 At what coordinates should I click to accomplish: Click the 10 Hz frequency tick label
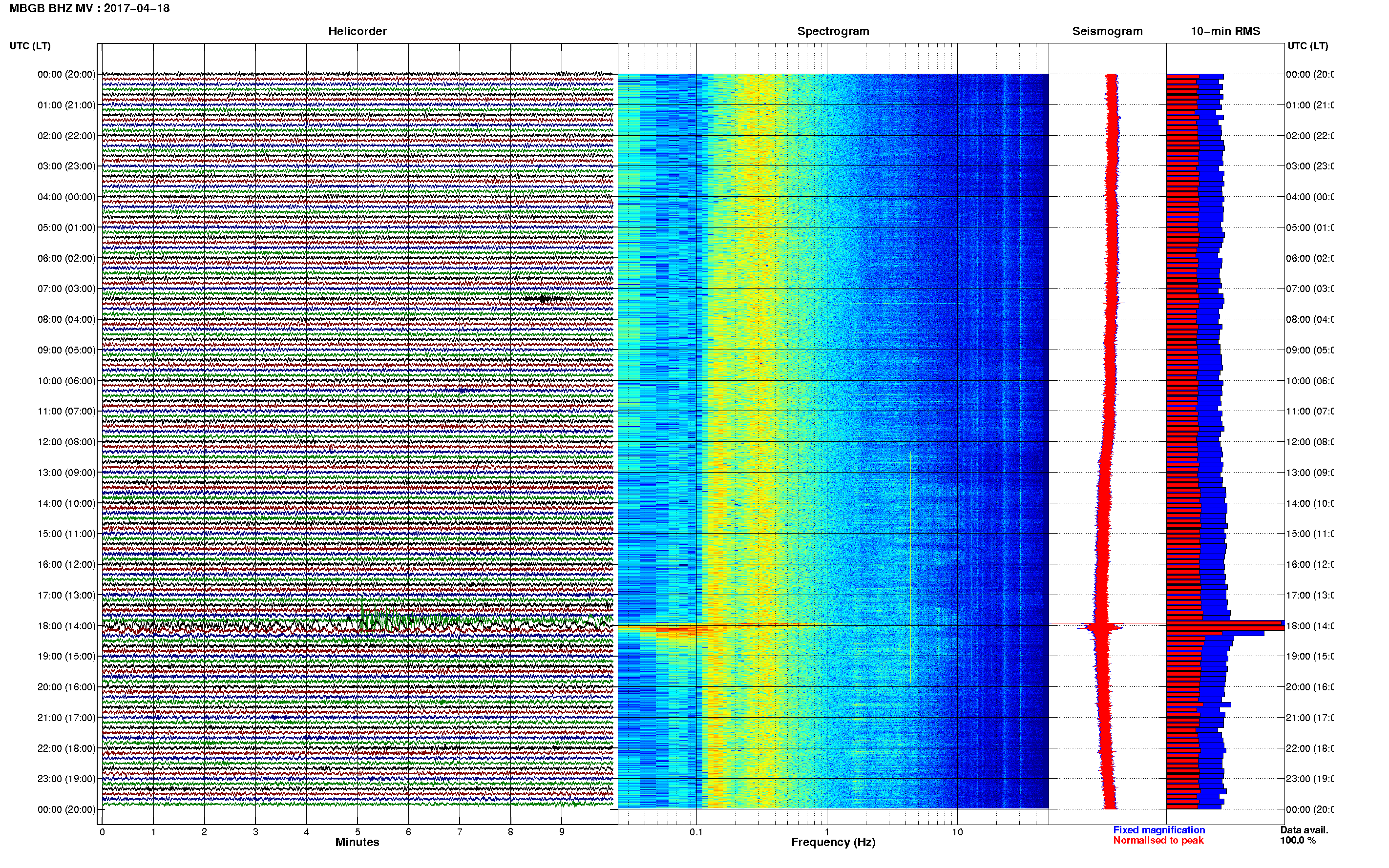[957, 832]
